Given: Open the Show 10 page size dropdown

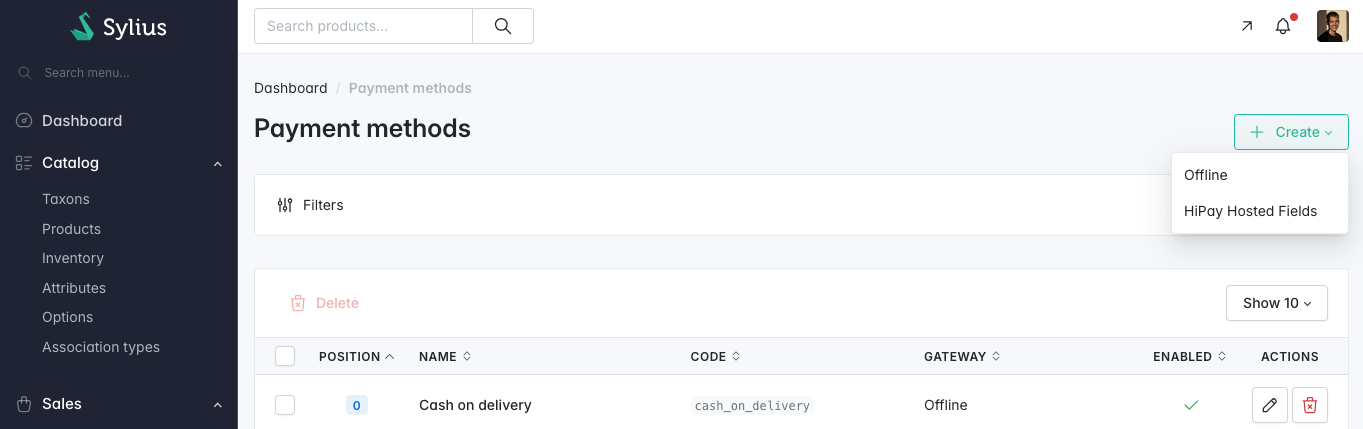Looking at the screenshot, I should pos(1276,303).
